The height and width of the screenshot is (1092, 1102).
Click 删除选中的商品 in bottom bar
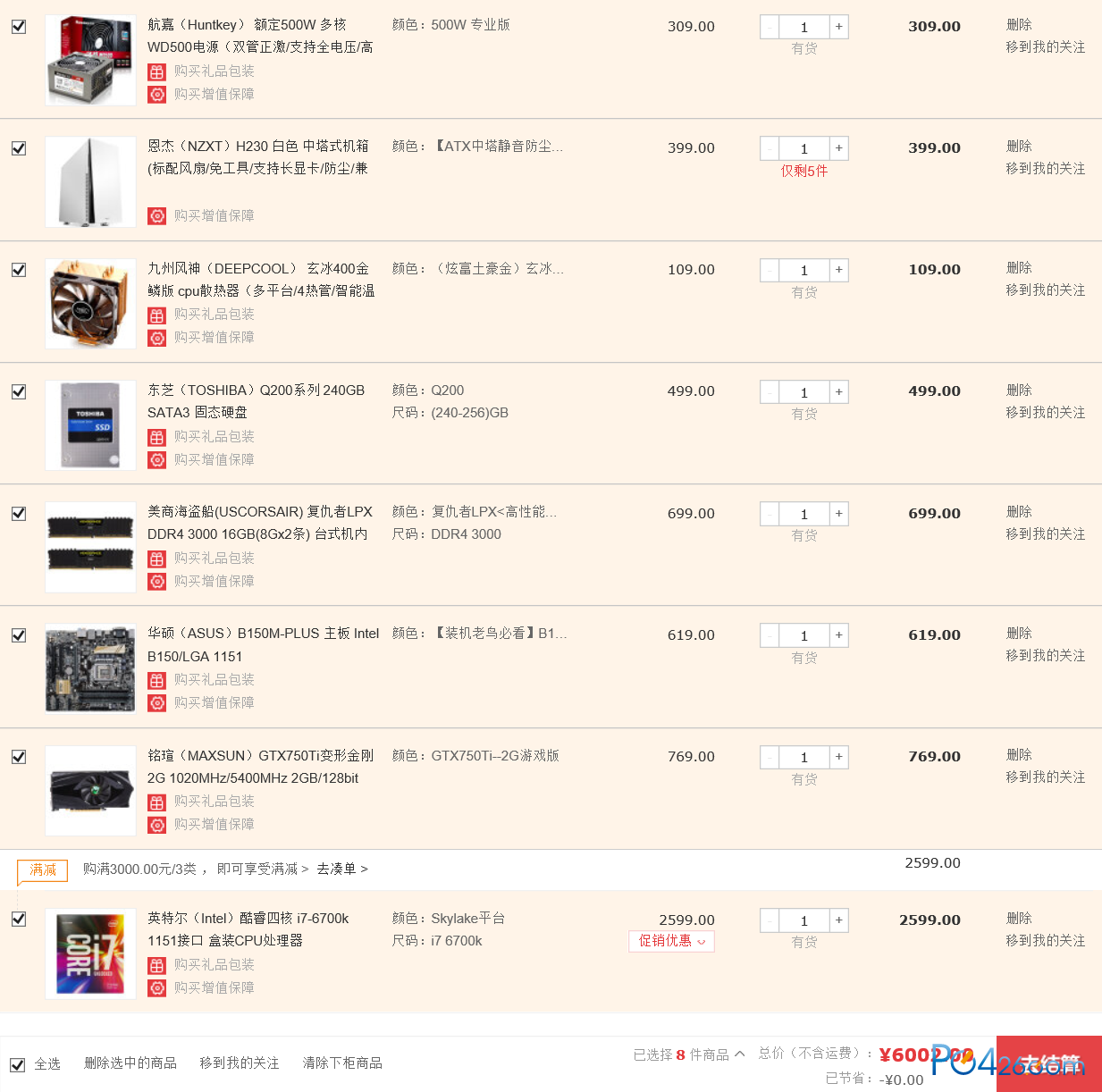130,1063
